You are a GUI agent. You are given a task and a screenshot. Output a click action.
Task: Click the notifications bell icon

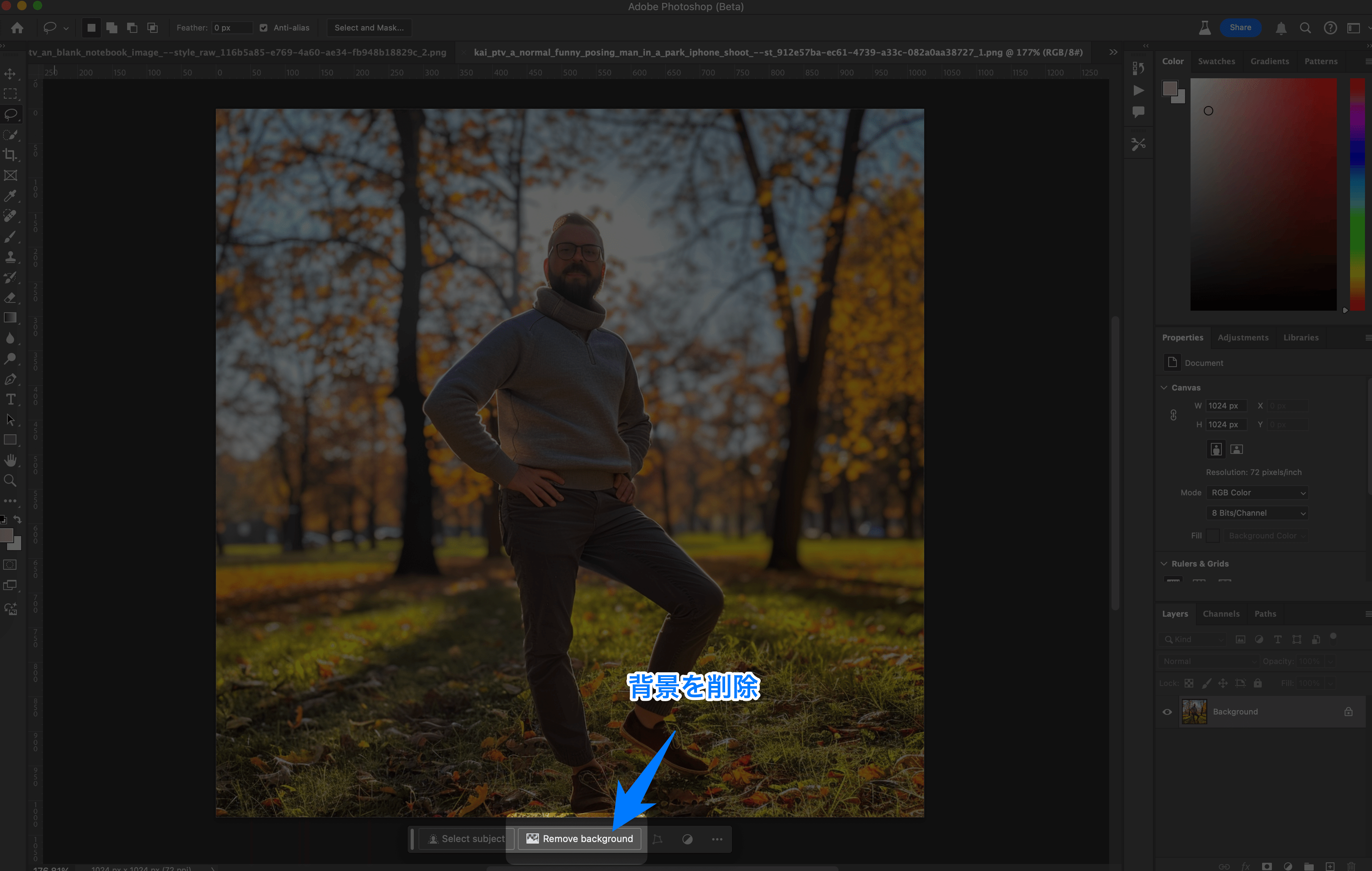pos(1281,28)
